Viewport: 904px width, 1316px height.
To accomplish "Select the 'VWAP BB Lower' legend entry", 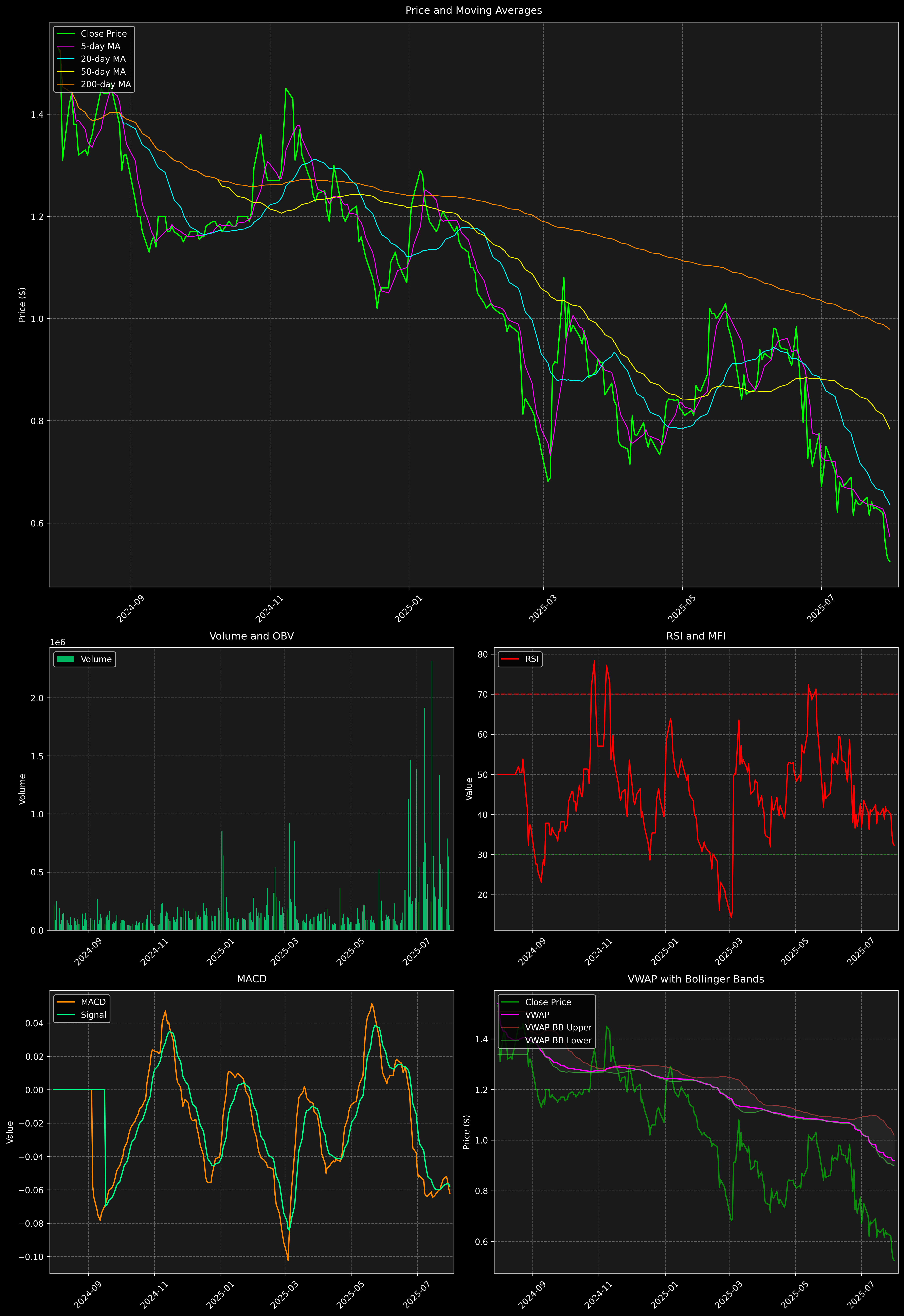I will coord(559,1040).
